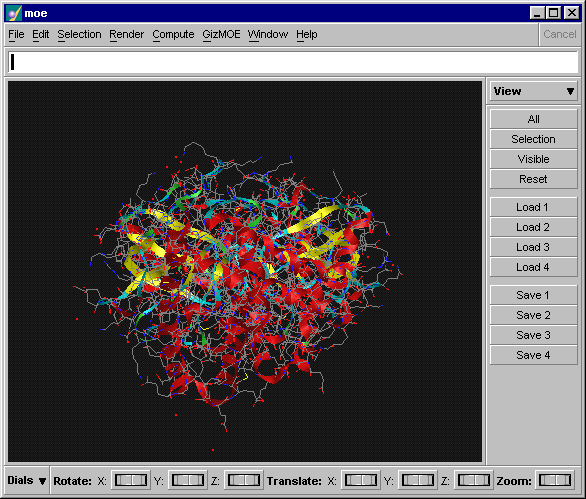
Task: Click the Rotate Z dial
Action: click(x=244, y=480)
